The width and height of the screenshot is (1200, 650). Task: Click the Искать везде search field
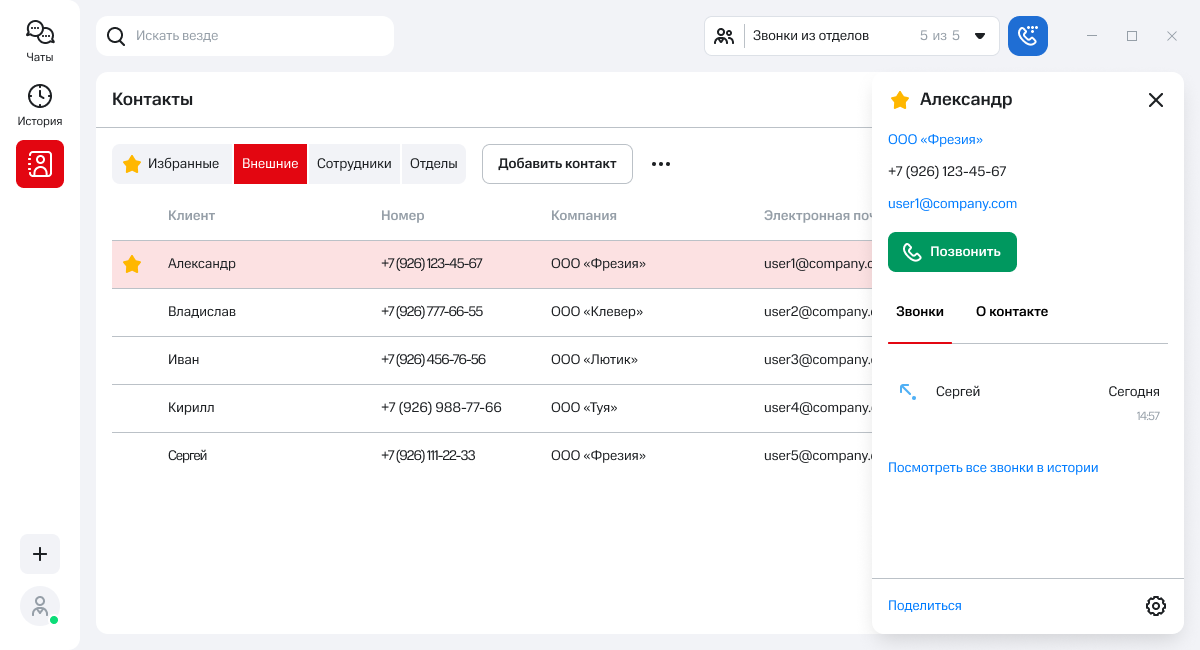pyautogui.click(x=250, y=36)
